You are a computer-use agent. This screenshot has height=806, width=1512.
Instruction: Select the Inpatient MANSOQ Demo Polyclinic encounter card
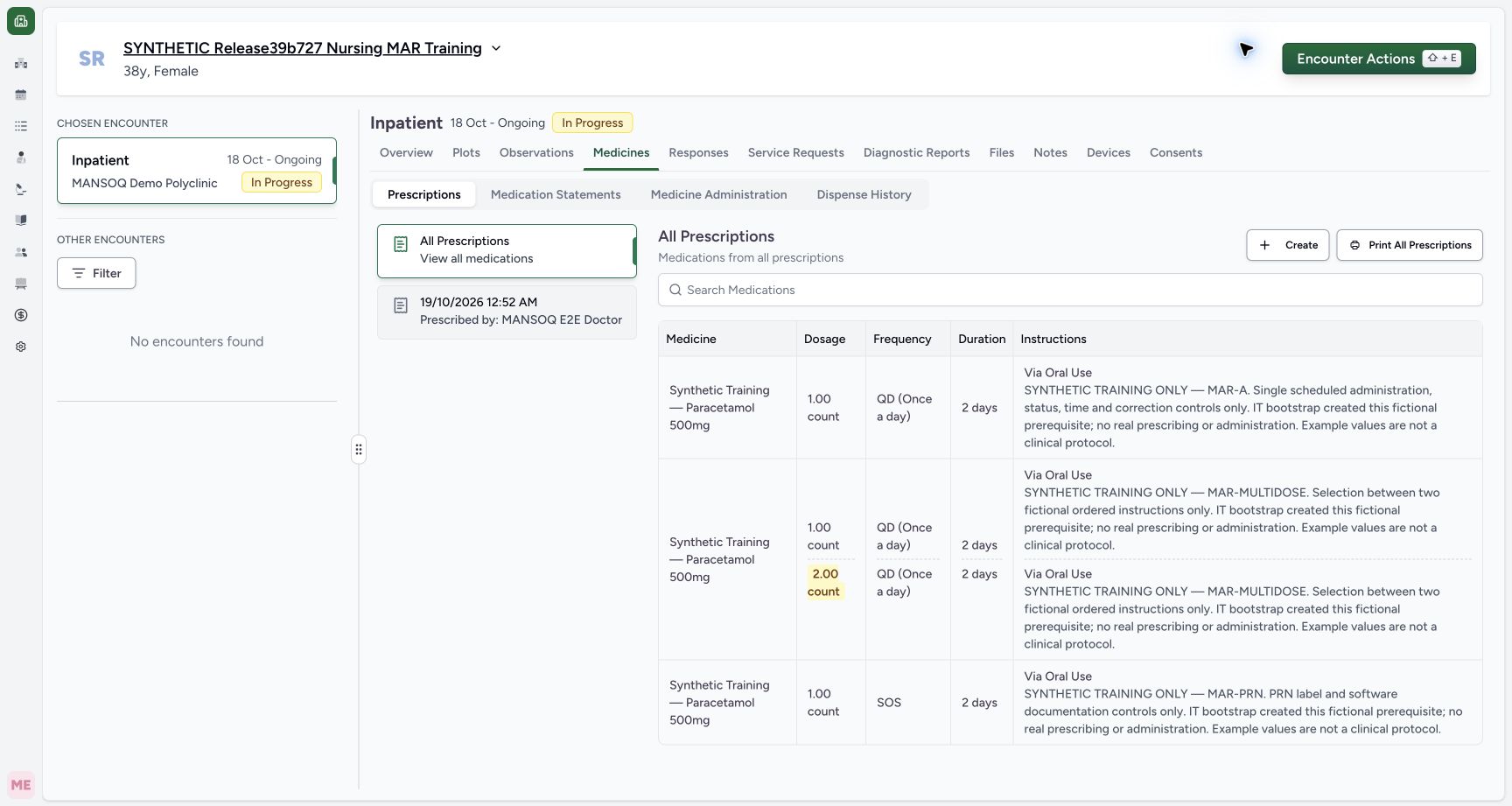point(197,171)
